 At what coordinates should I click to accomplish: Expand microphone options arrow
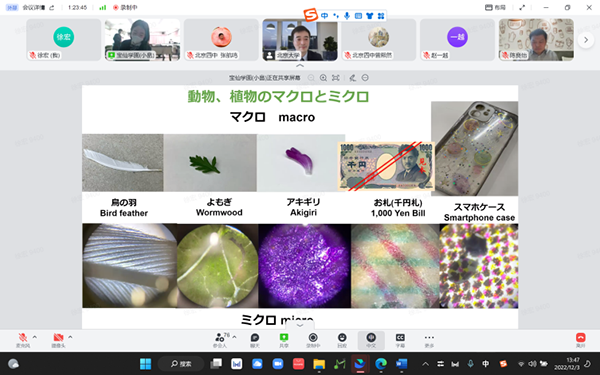coord(35,337)
